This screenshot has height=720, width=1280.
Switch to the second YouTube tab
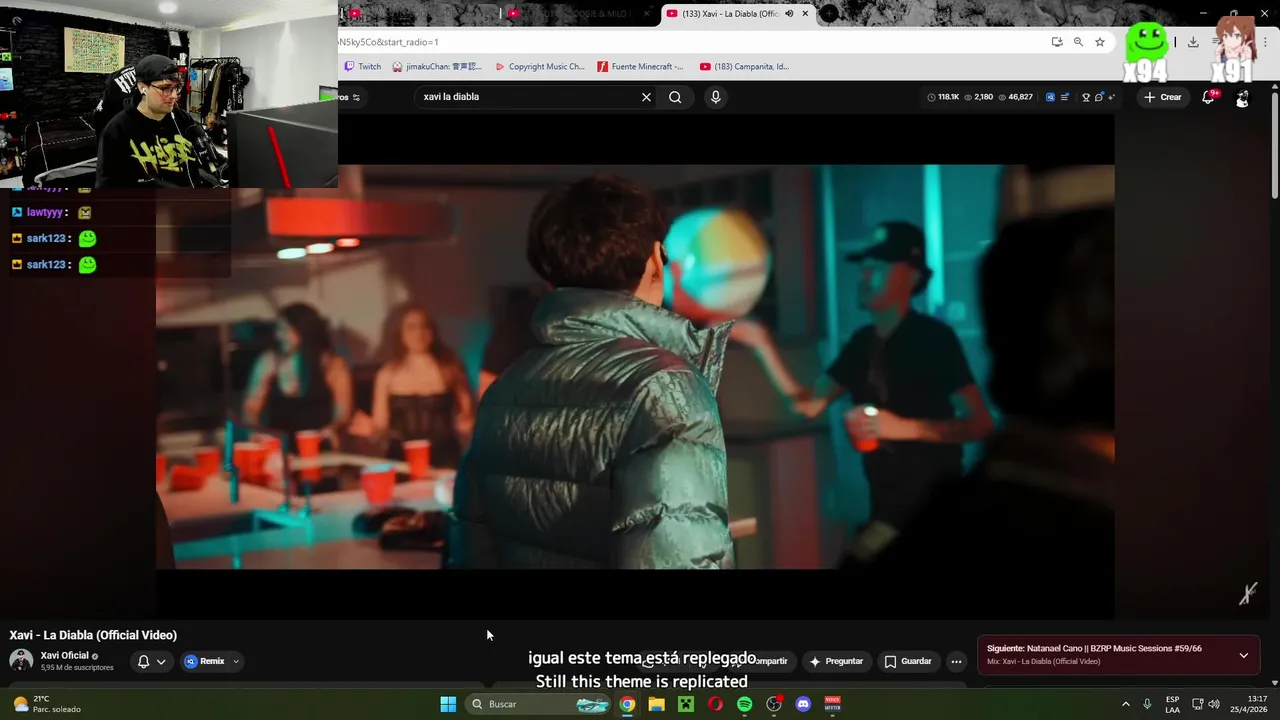pos(580,14)
